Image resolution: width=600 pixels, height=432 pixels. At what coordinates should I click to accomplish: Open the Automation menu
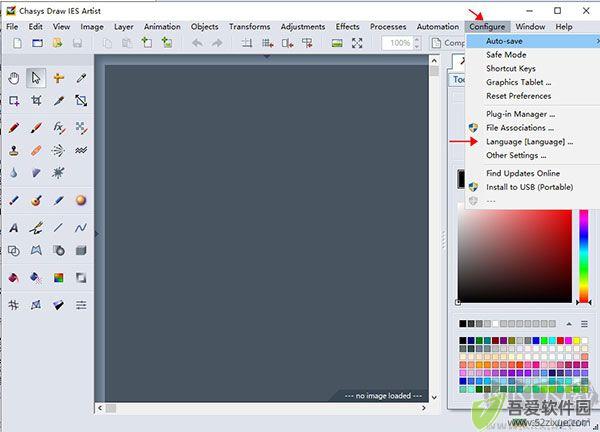tap(438, 27)
